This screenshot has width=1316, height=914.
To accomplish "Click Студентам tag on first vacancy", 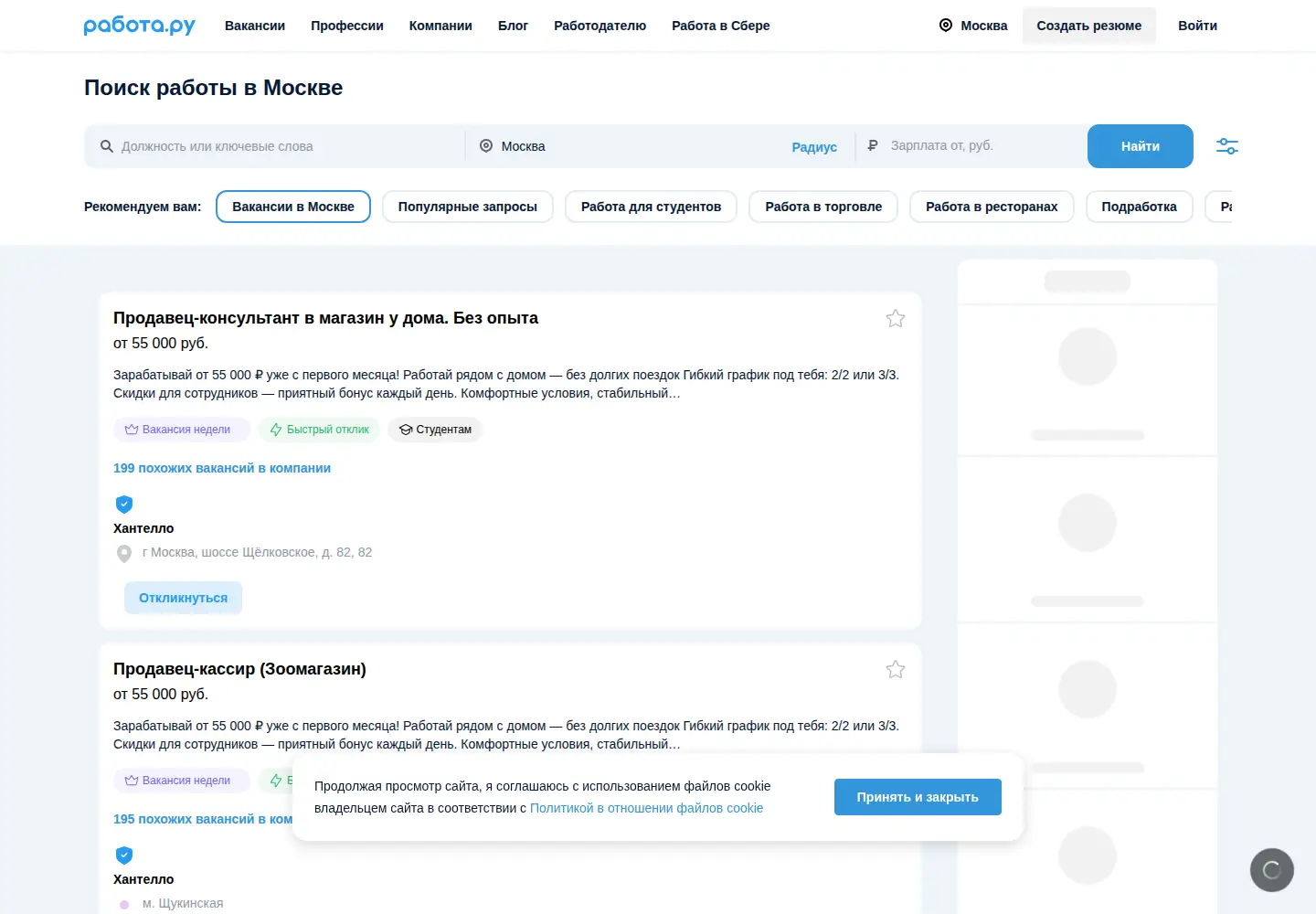I will [435, 430].
